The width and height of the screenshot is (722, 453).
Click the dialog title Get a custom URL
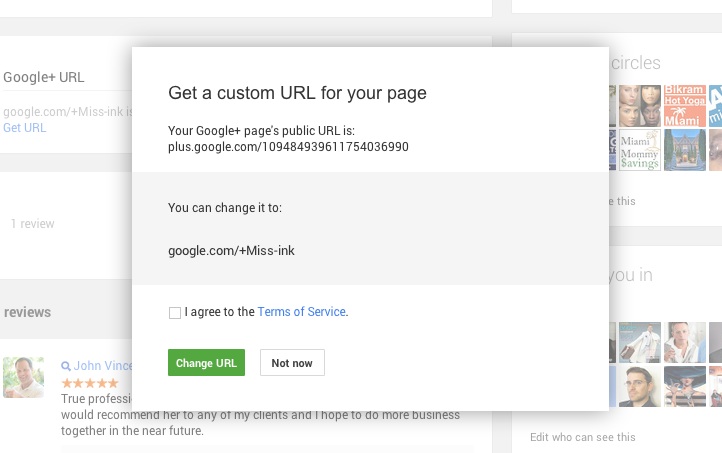(x=297, y=93)
